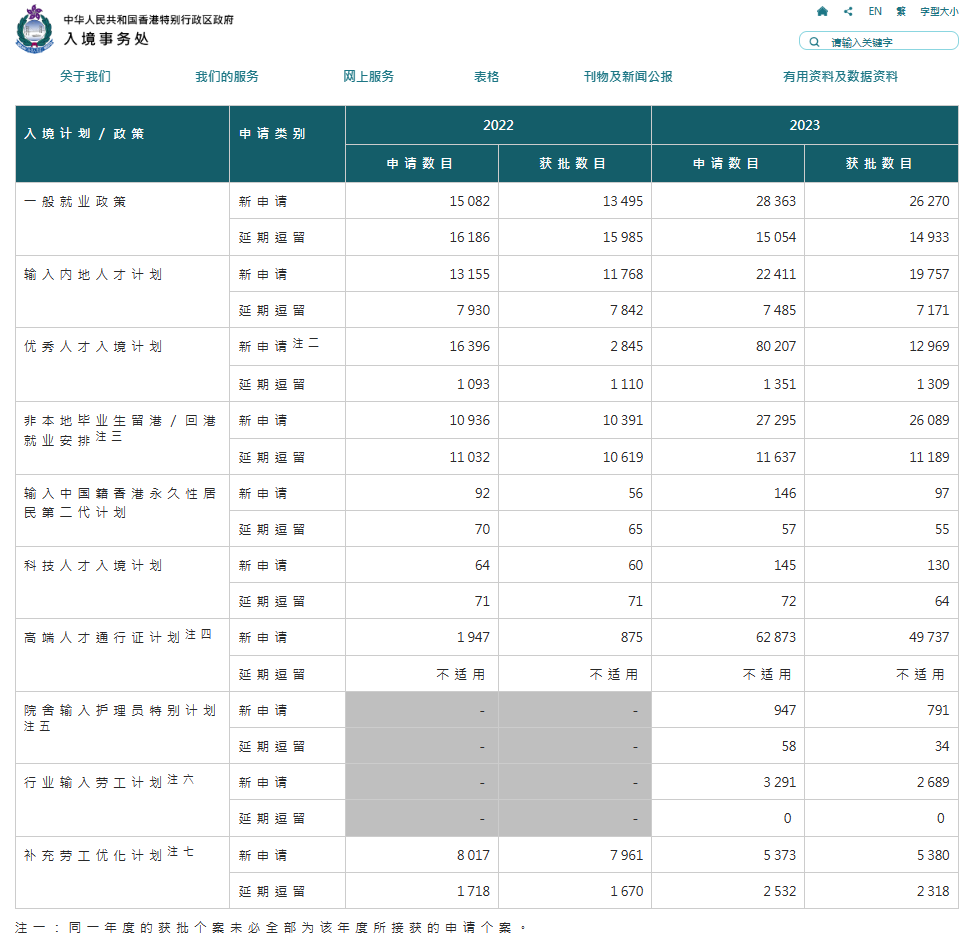The height and width of the screenshot is (943, 976).
Task: Open the 我们的服务 menu
Action: 227,77
